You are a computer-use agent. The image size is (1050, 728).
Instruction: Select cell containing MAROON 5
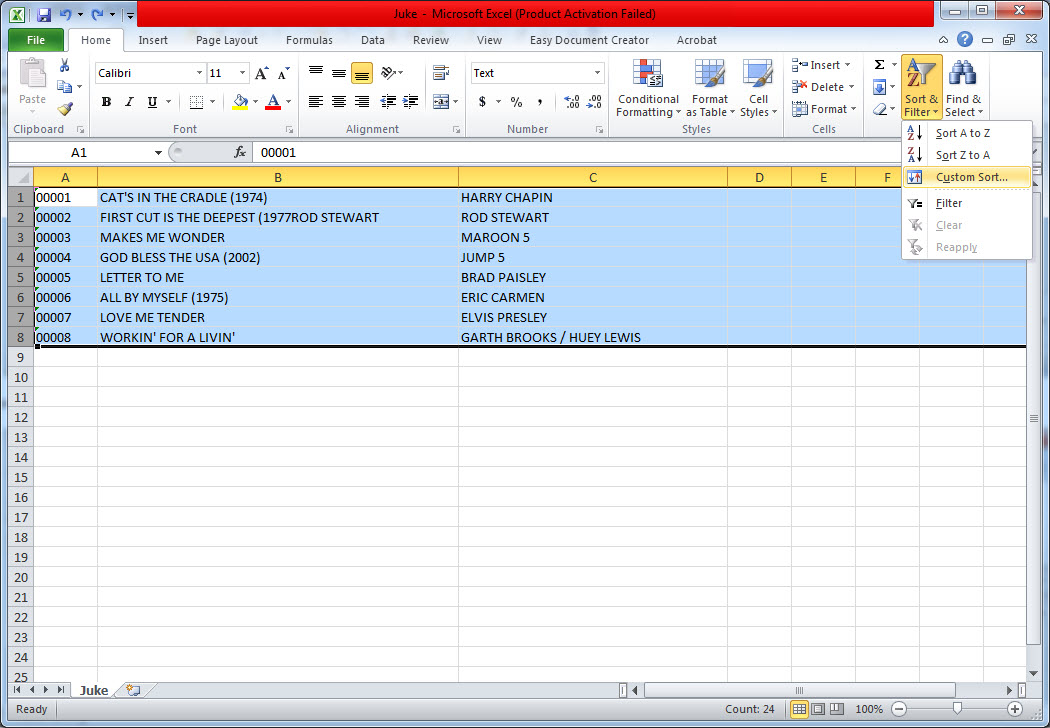click(x=592, y=237)
